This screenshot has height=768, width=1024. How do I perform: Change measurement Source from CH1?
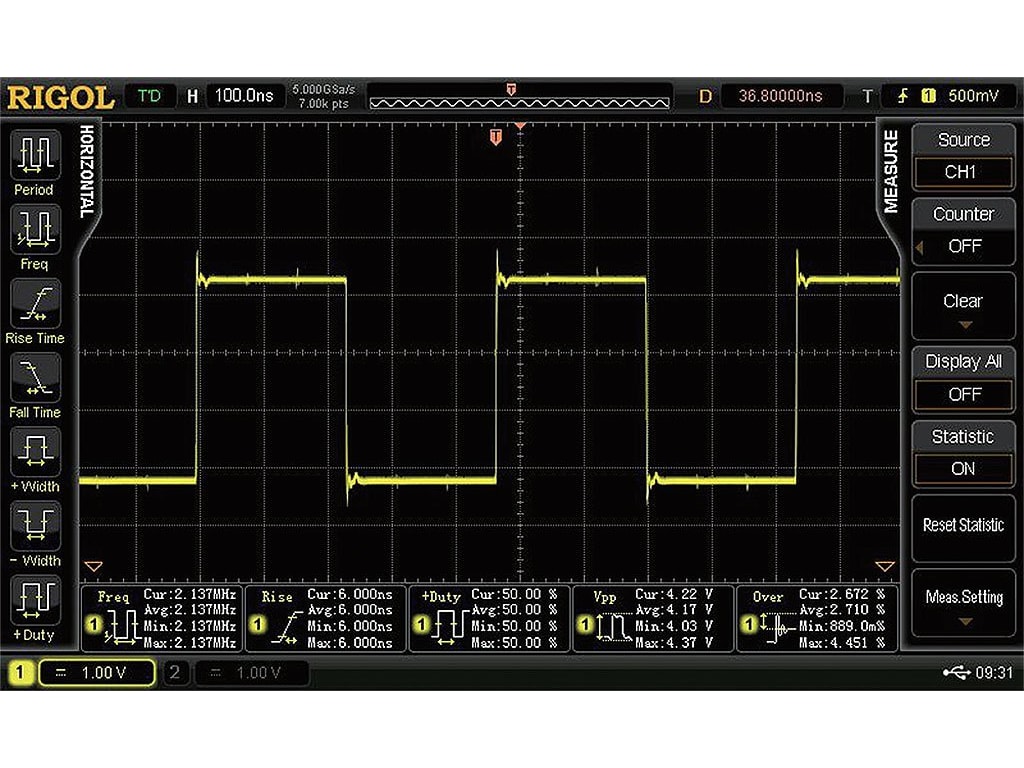(962, 172)
